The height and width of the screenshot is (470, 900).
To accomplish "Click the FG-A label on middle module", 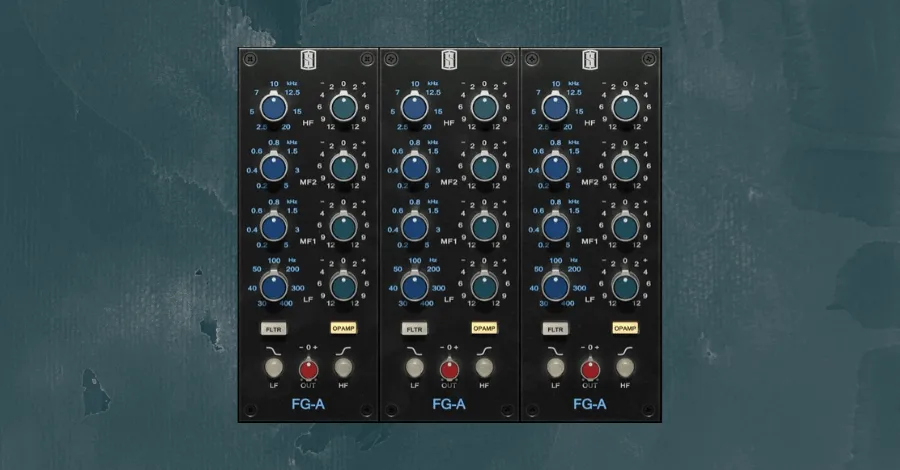I will (449, 404).
